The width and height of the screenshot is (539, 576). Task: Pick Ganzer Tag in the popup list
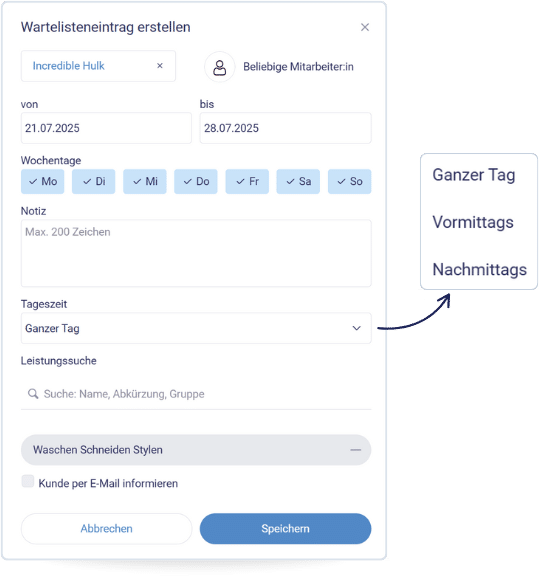tap(474, 175)
